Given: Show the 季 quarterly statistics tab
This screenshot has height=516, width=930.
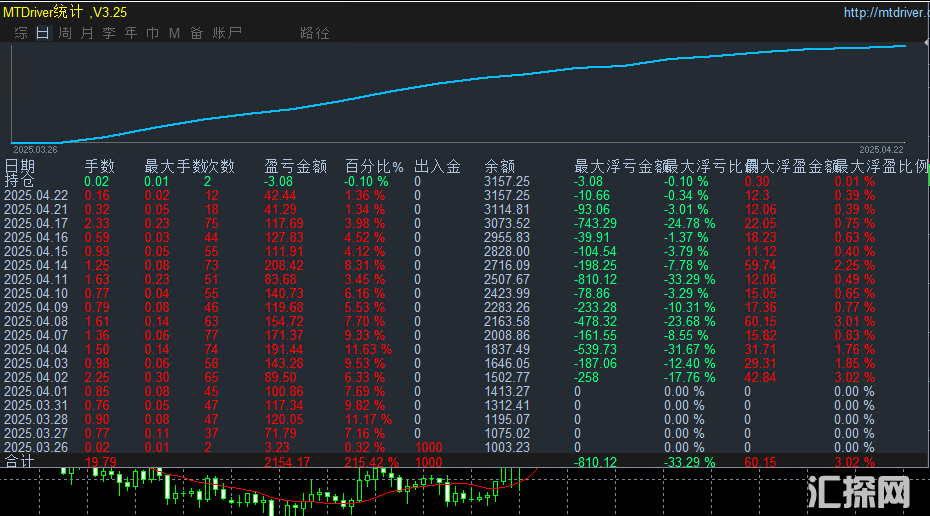Looking at the screenshot, I should pos(109,33).
